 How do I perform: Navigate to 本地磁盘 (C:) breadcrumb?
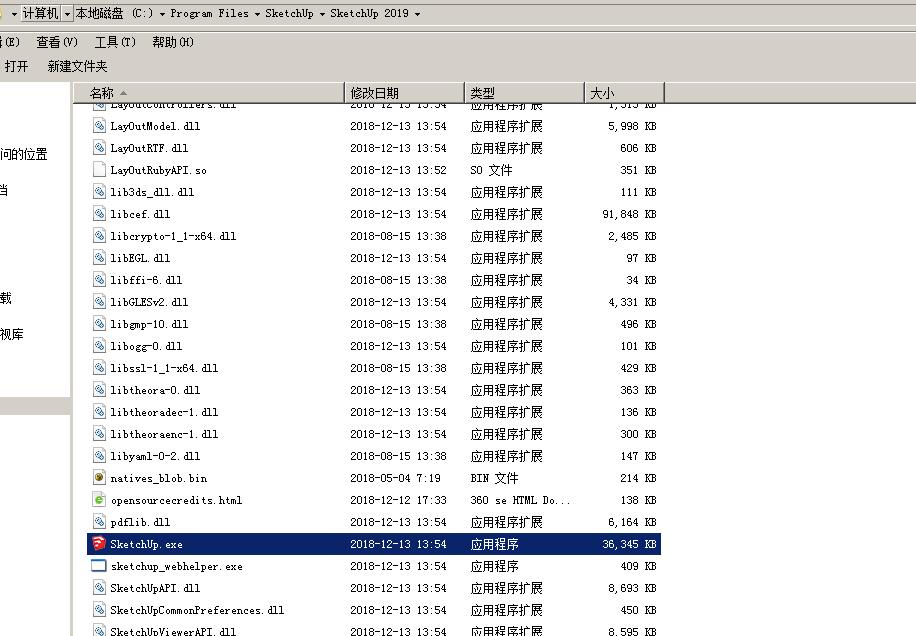click(x=114, y=13)
